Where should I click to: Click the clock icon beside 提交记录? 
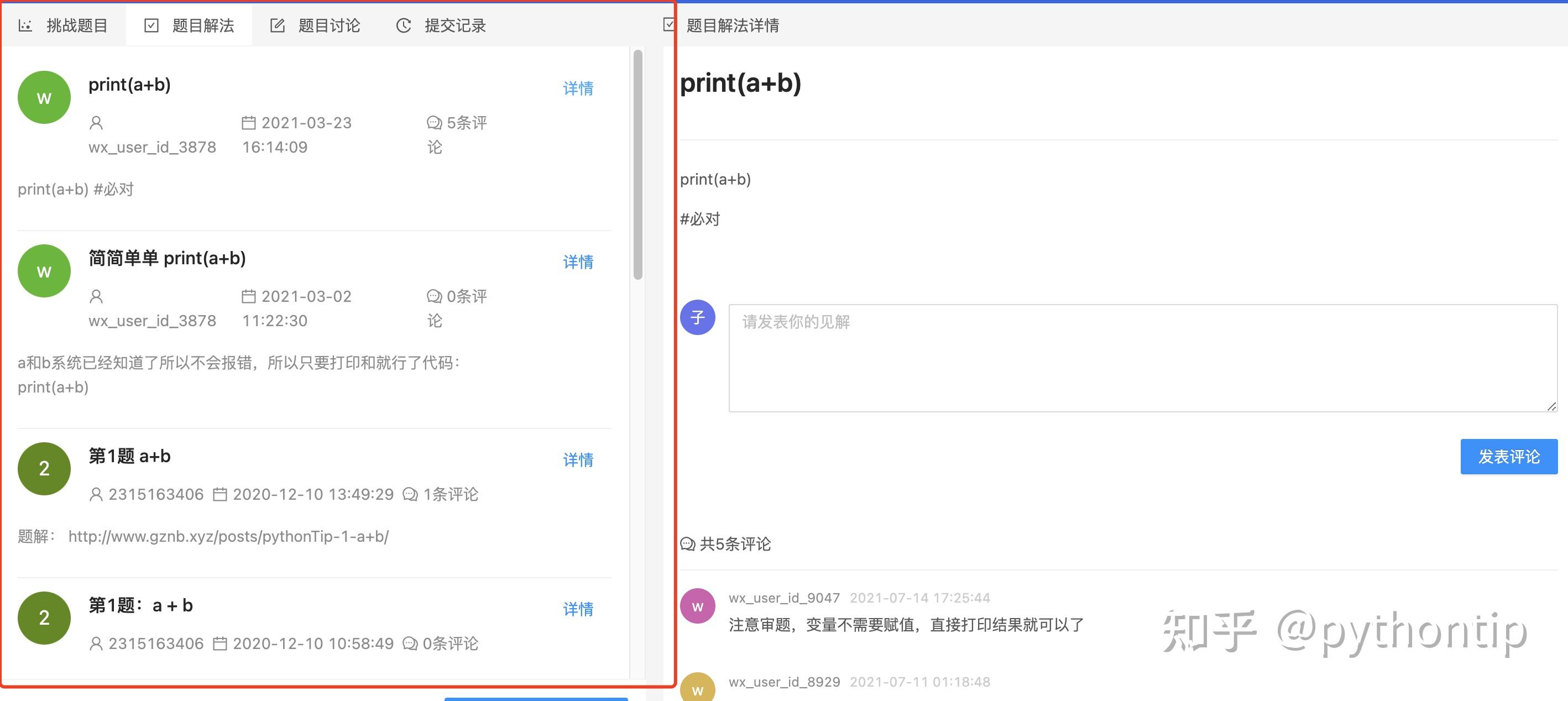click(x=404, y=25)
